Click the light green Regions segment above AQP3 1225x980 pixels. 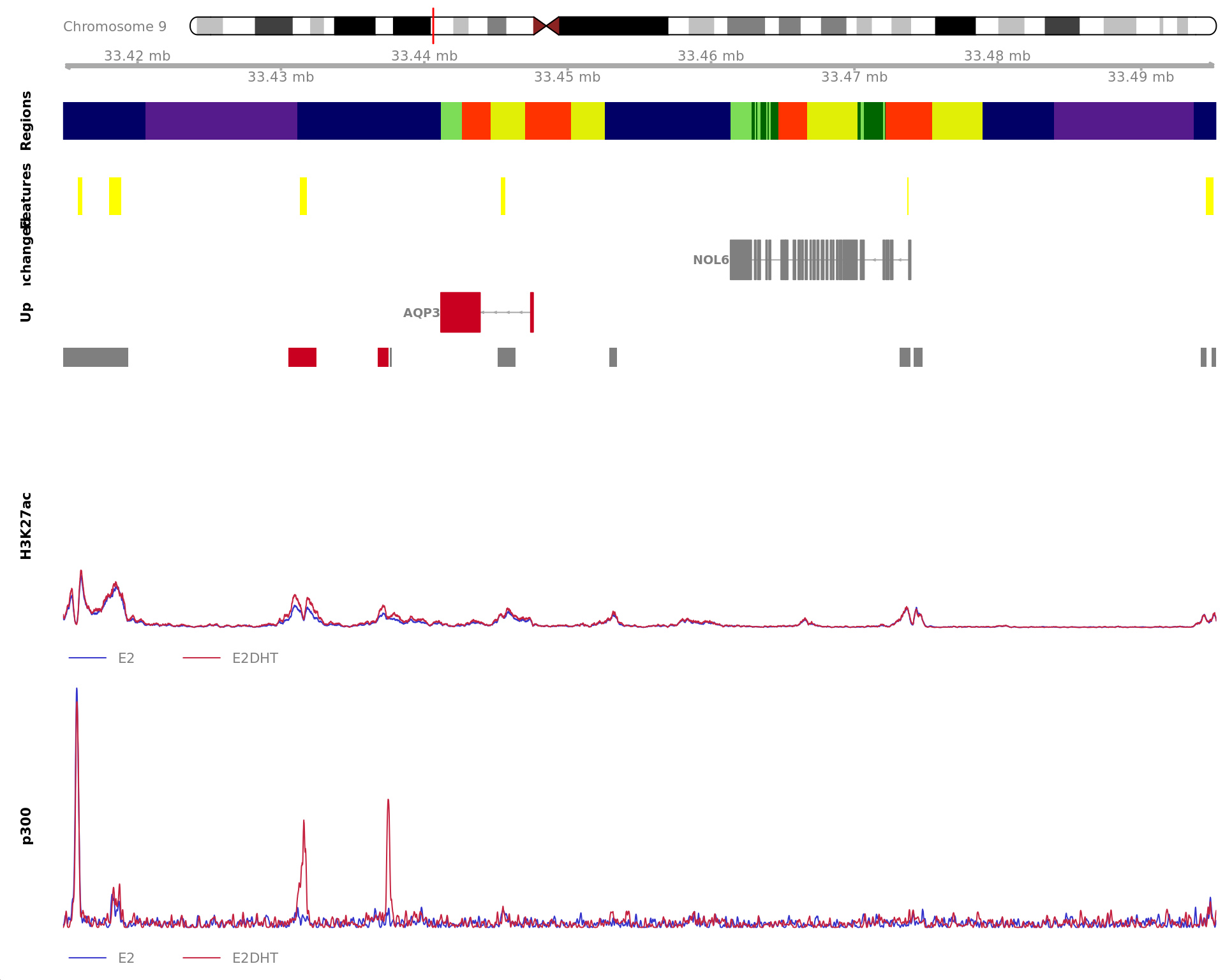point(451,121)
